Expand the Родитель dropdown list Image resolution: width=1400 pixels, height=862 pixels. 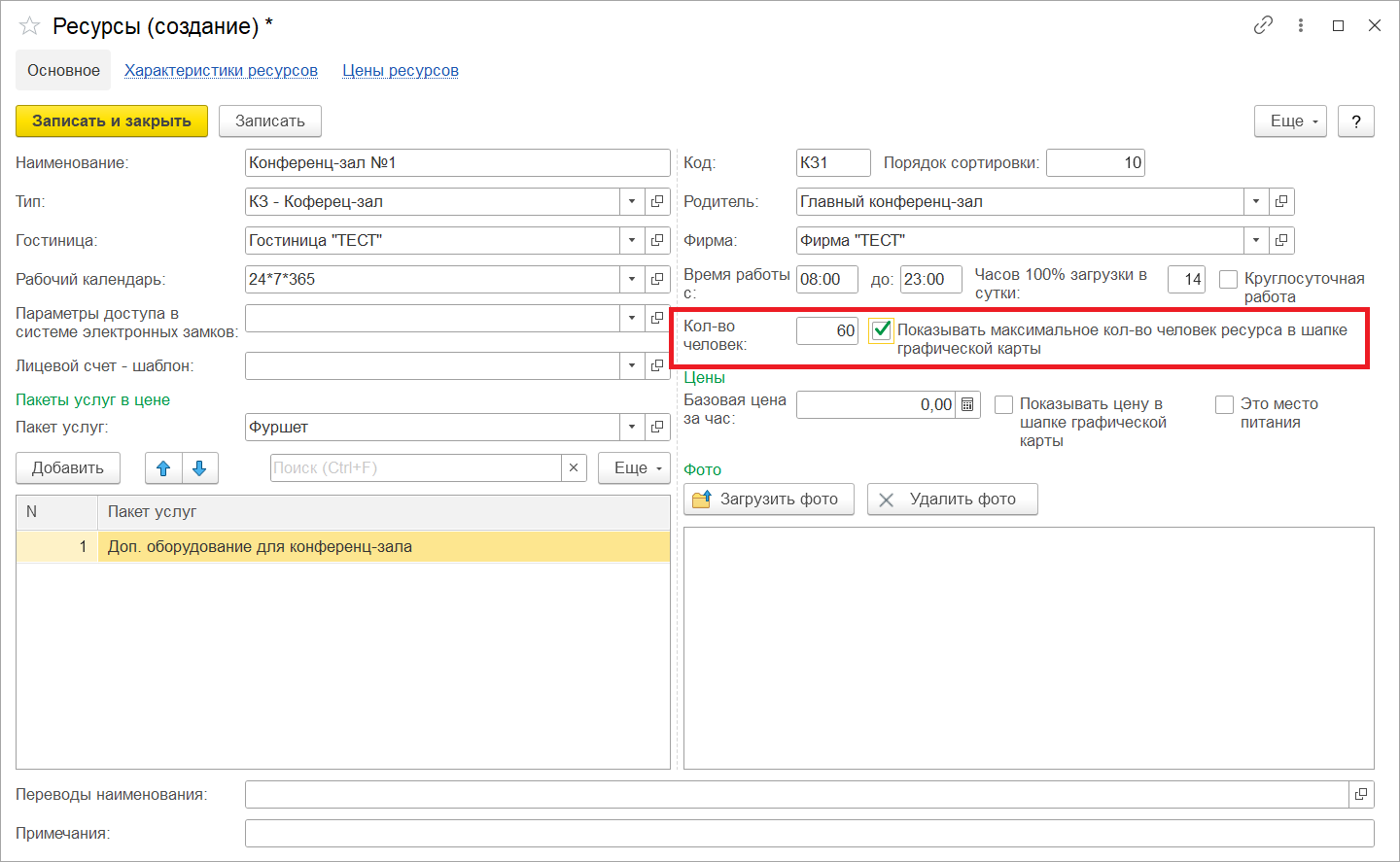point(1256,201)
